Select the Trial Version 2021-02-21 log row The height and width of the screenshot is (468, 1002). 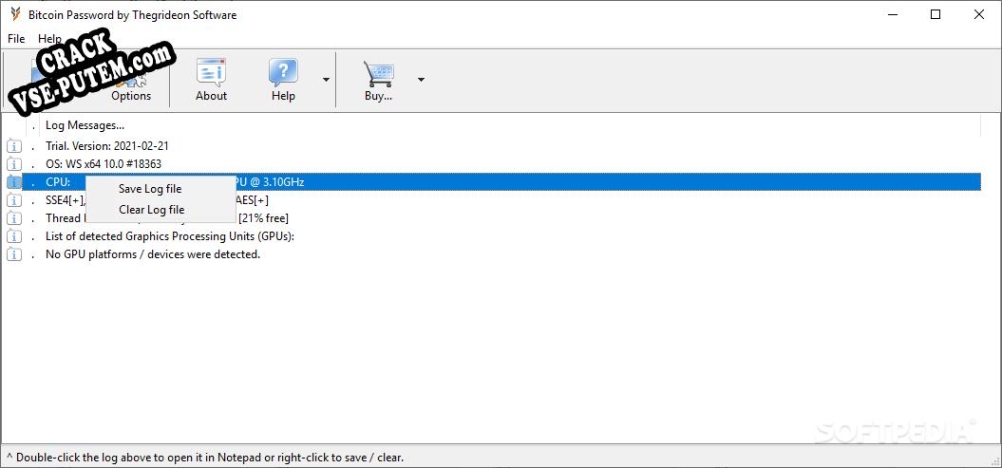(502, 146)
